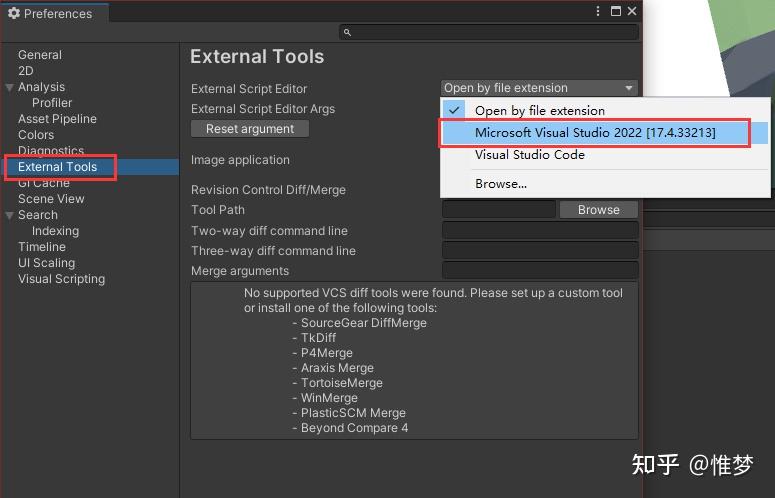This screenshot has width=775, height=498.
Task: Focus the preferences search field
Action: click(489, 32)
